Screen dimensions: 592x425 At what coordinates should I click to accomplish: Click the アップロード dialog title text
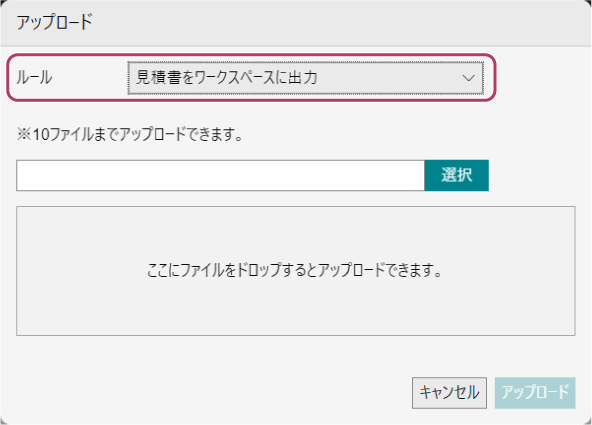click(54, 22)
